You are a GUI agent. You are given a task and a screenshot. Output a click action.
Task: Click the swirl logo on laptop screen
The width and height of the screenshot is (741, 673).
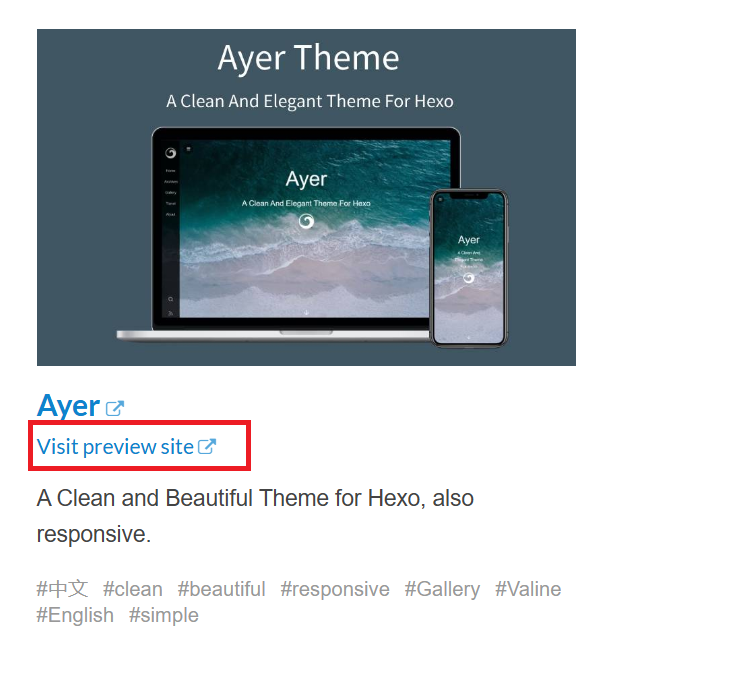coord(306,221)
